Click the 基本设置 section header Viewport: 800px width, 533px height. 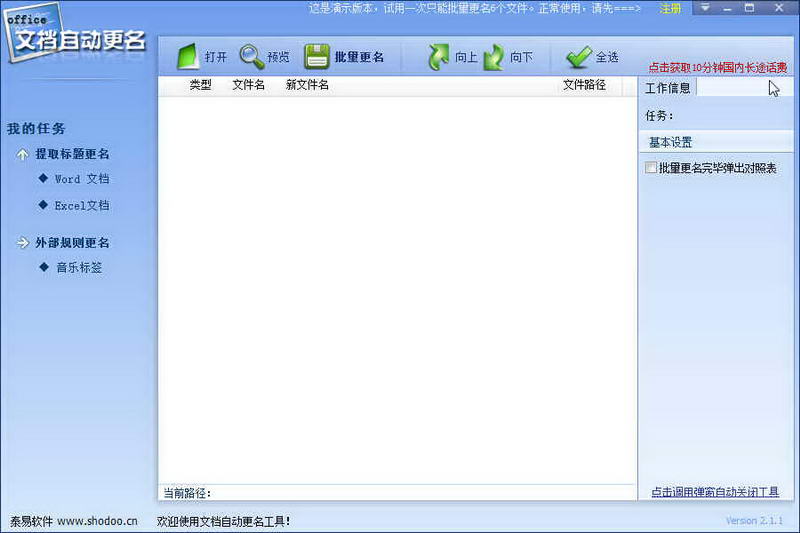coord(716,142)
